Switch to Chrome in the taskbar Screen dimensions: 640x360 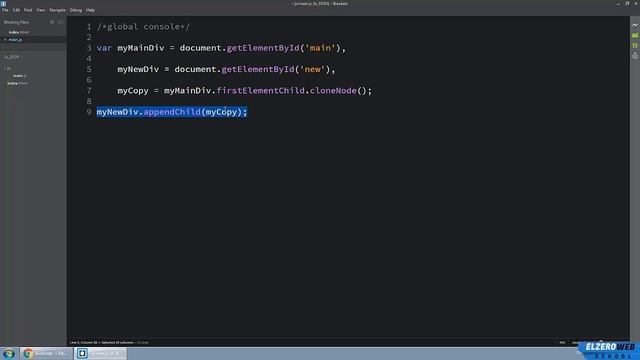pyautogui.click(x=46, y=353)
